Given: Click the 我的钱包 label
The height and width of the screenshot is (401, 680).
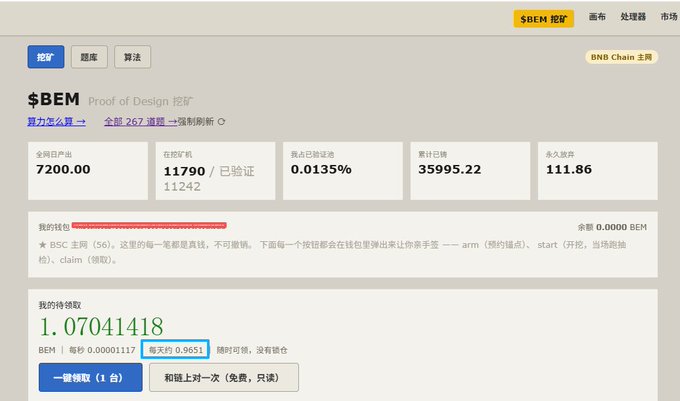Looking at the screenshot, I should pos(54,227).
